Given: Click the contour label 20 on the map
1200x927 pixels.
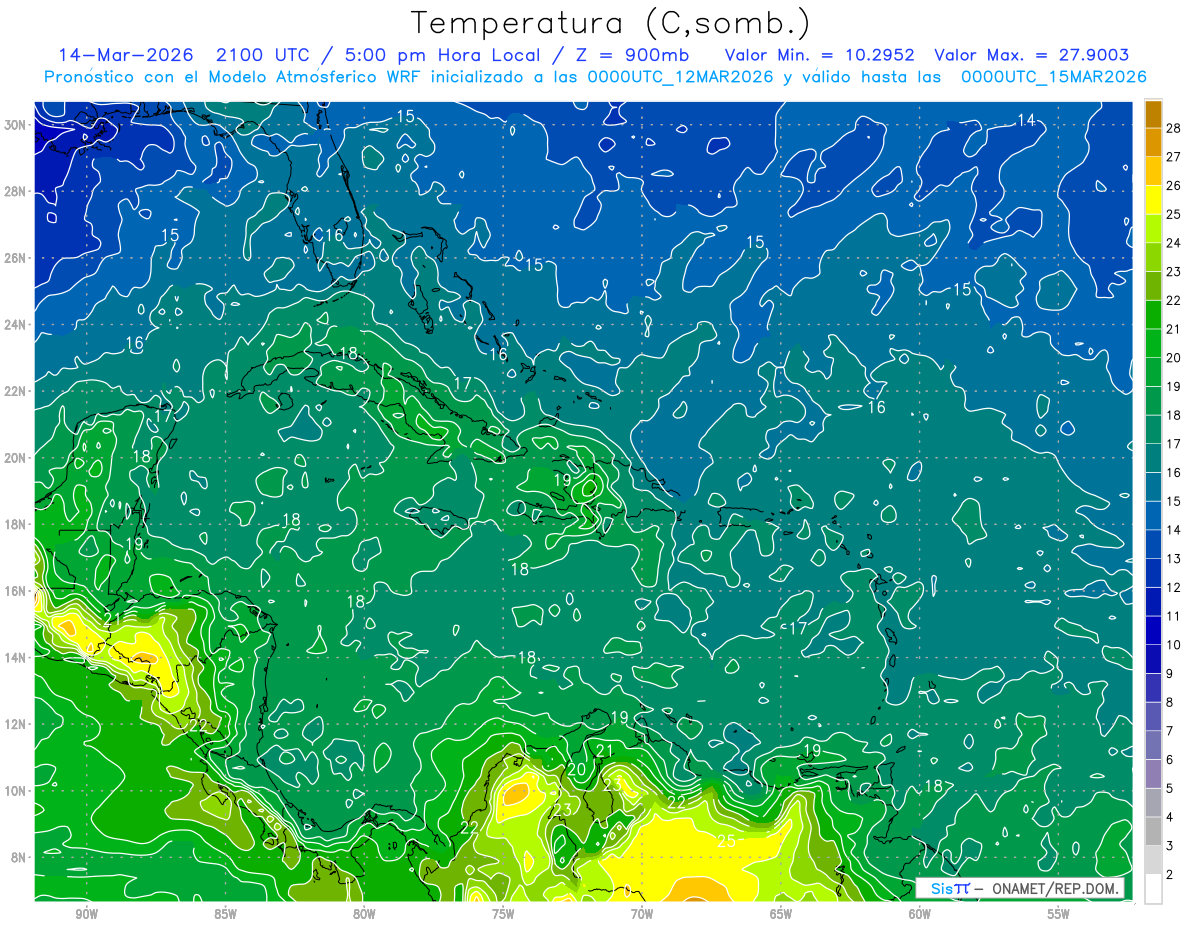Looking at the screenshot, I should (x=576, y=769).
